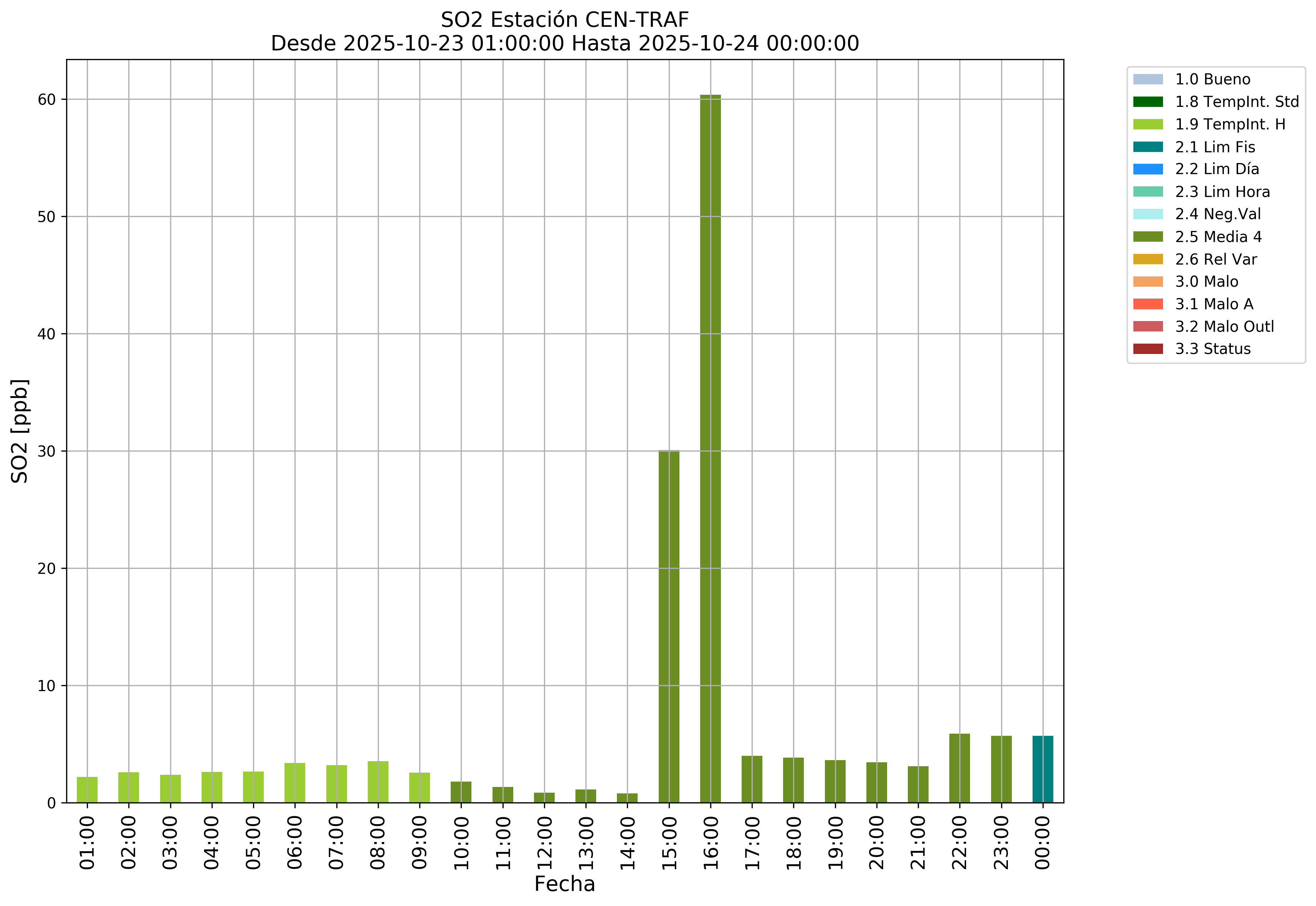Click the 2.3 Lim Hora legend swatch

coord(1147,192)
